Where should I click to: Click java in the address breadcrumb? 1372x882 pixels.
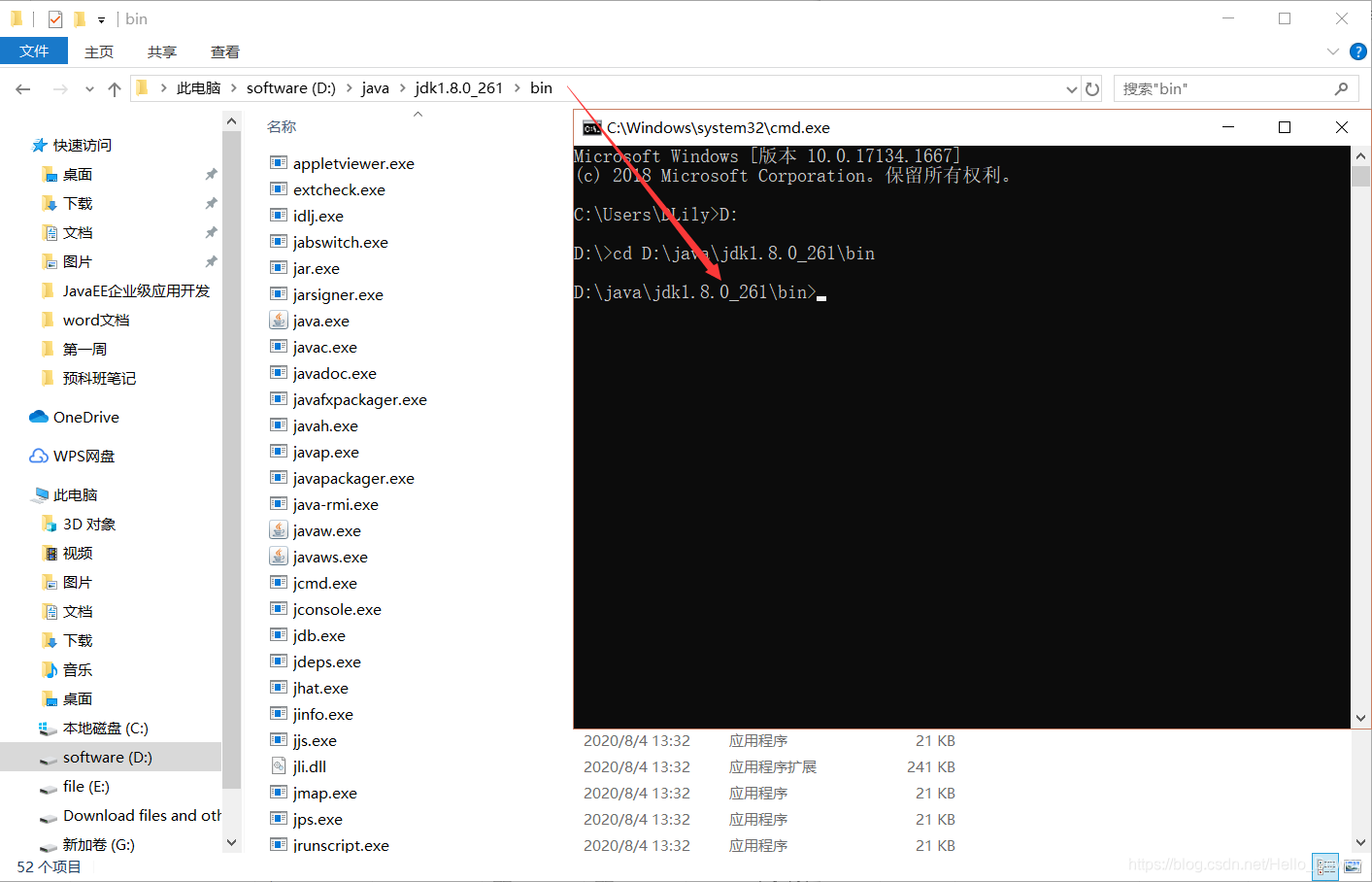click(375, 88)
